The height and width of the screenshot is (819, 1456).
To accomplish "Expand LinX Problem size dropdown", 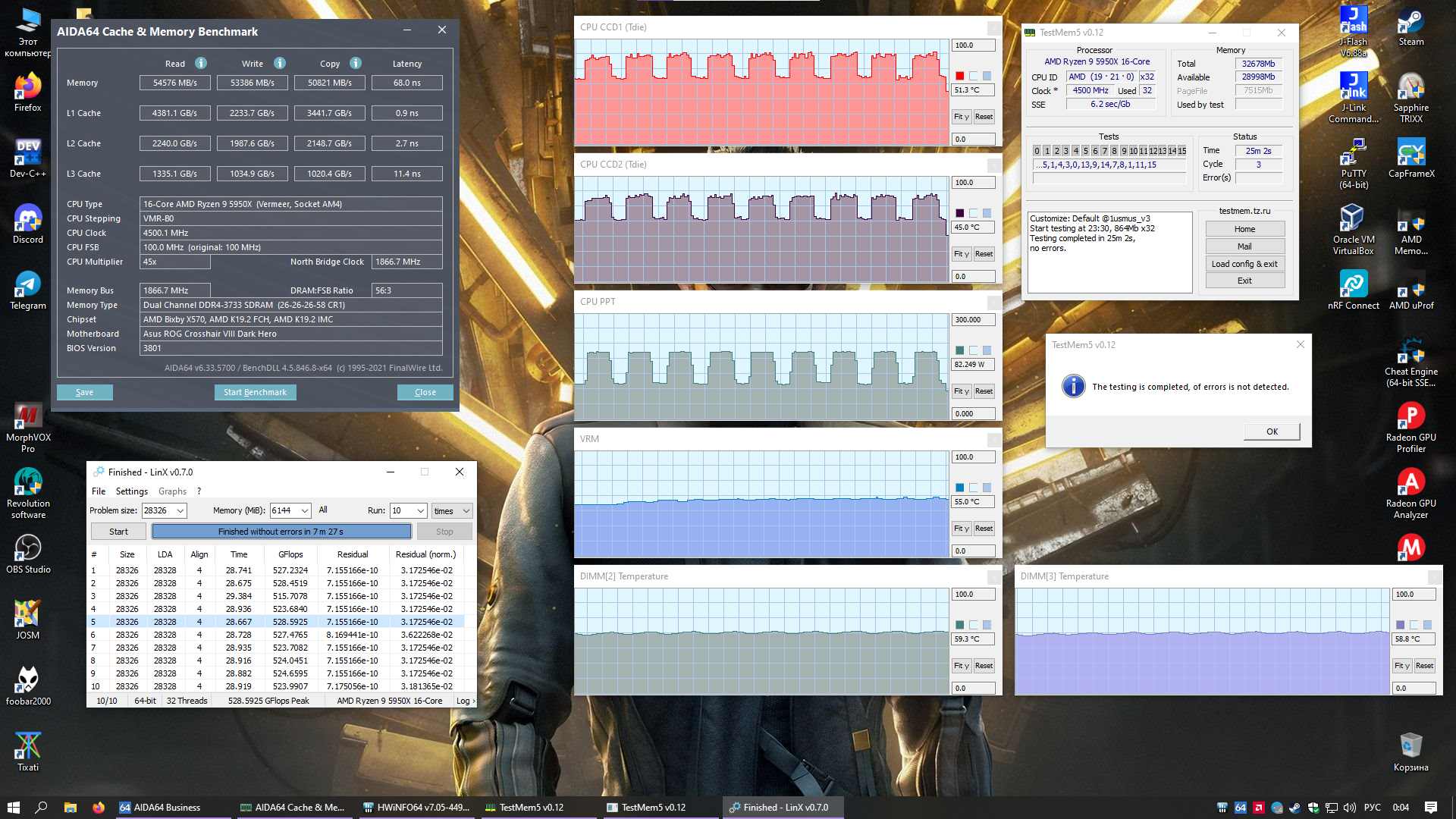I will click(180, 511).
